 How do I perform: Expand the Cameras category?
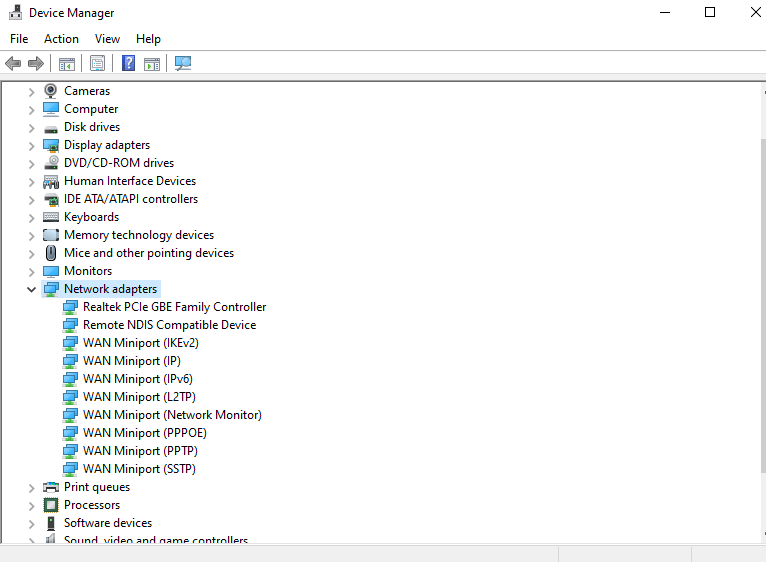(31, 91)
